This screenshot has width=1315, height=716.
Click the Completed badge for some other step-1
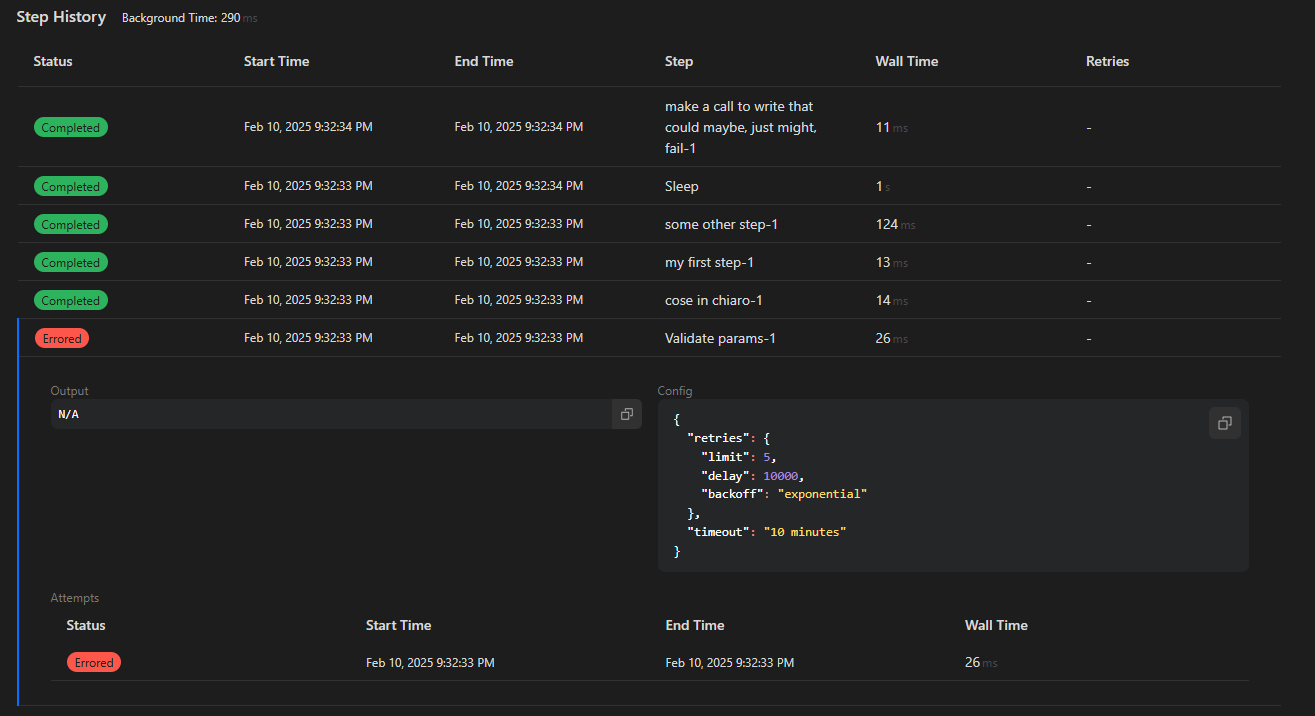(70, 225)
